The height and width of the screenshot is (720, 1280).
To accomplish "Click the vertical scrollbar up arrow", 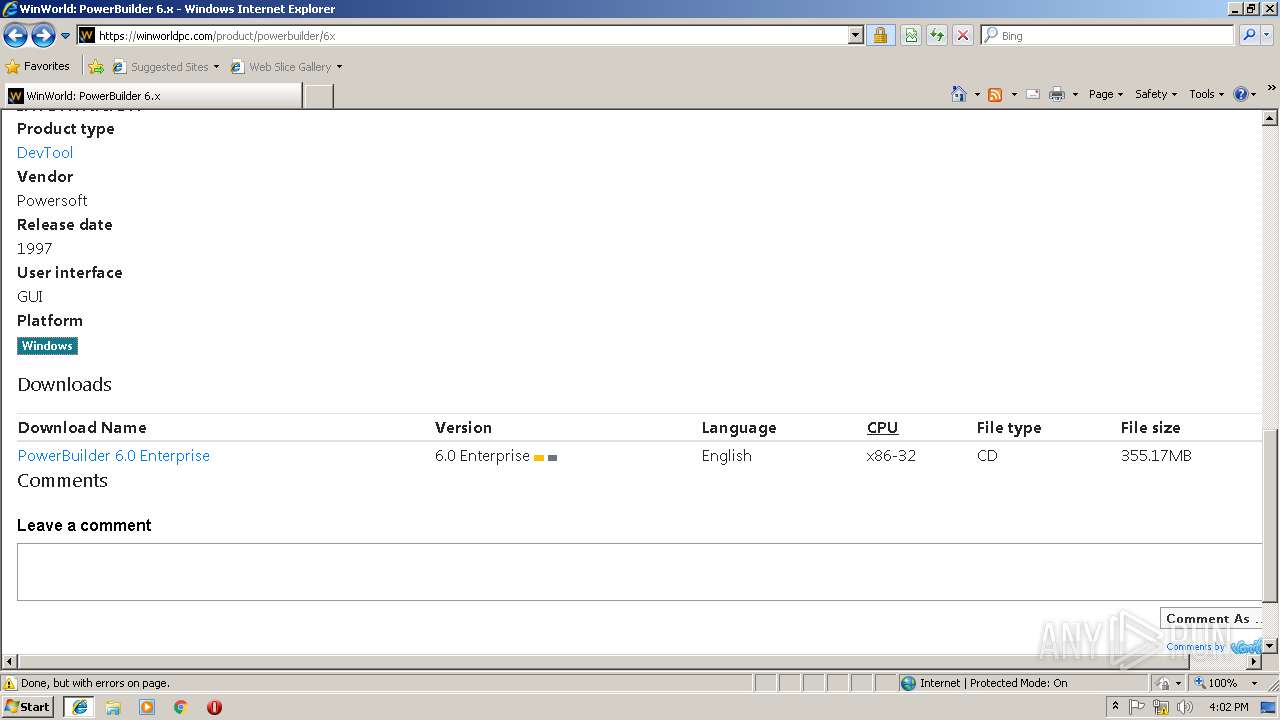I will (1271, 118).
